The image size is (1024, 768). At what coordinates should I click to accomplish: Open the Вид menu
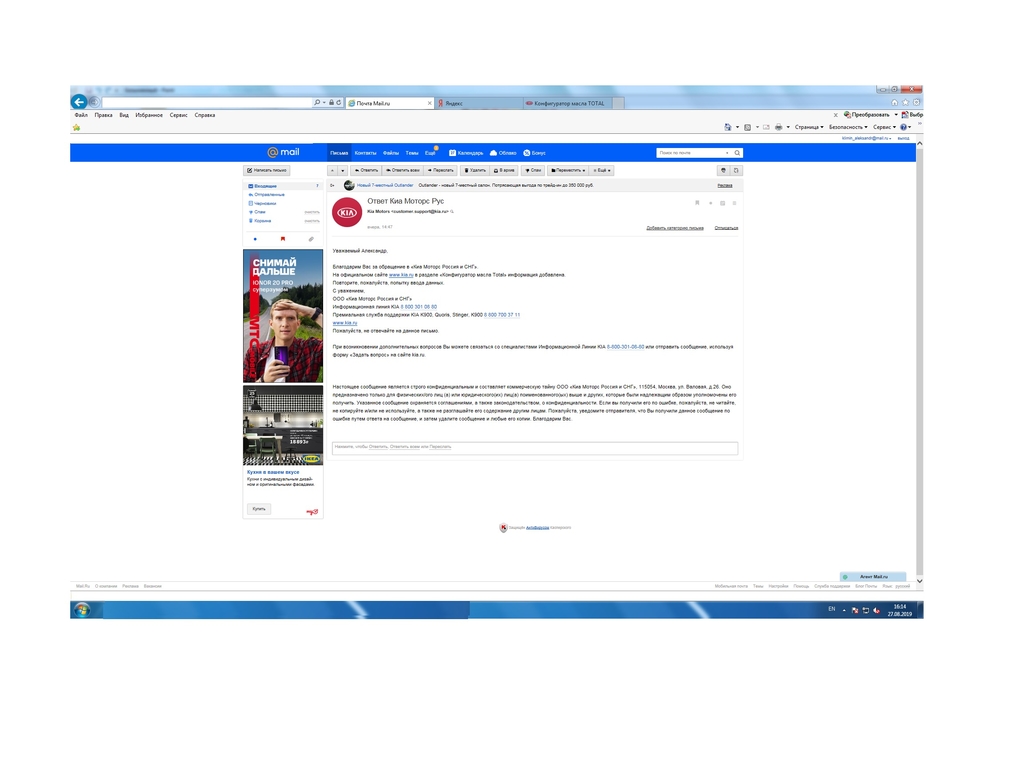(124, 115)
